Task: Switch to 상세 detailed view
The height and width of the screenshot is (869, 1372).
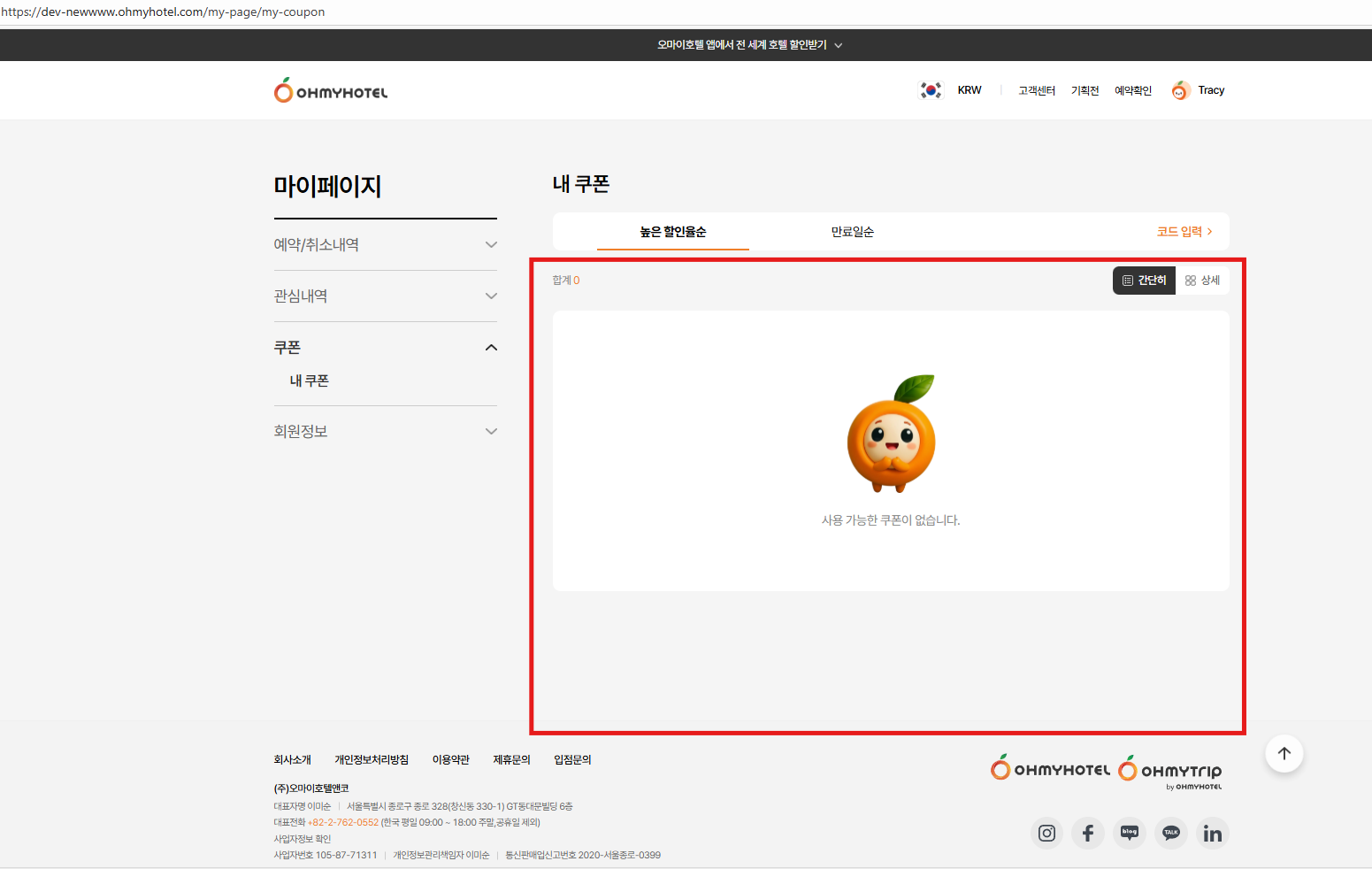Action: point(1203,281)
